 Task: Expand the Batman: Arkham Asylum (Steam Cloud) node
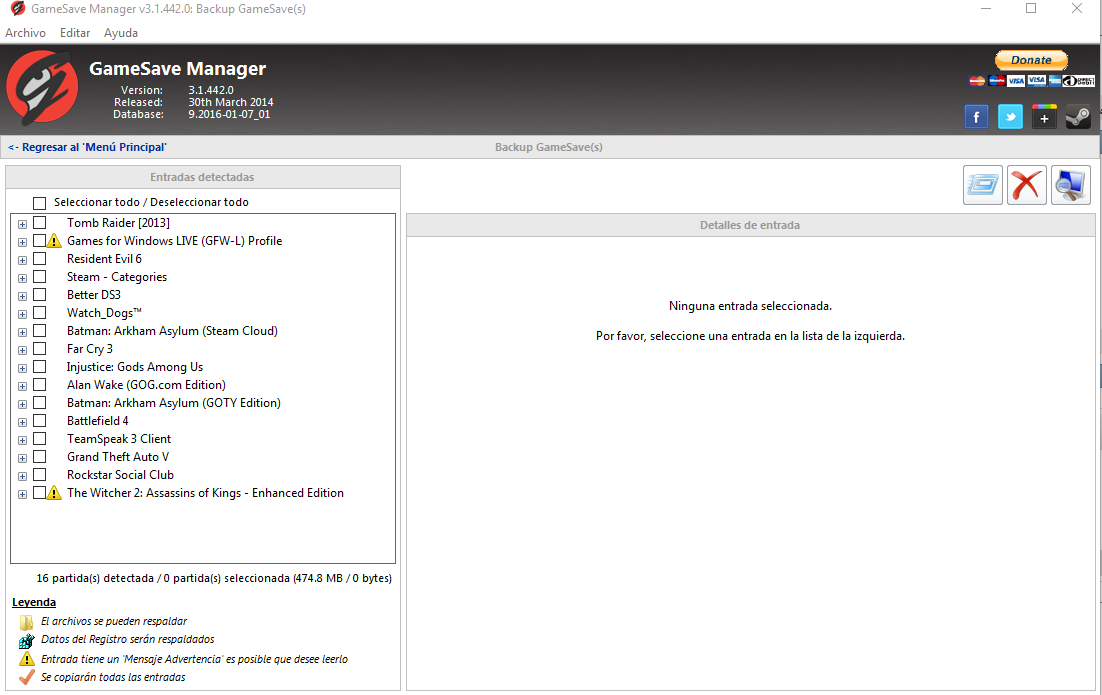tap(22, 332)
